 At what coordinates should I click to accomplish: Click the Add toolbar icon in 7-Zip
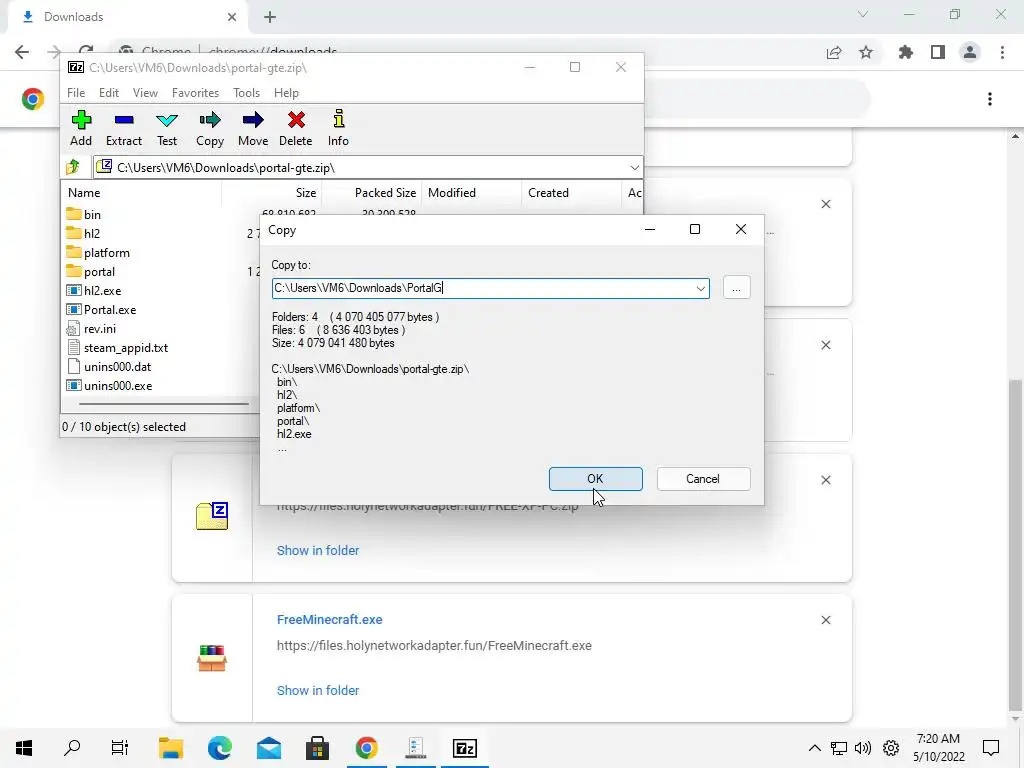point(81,129)
